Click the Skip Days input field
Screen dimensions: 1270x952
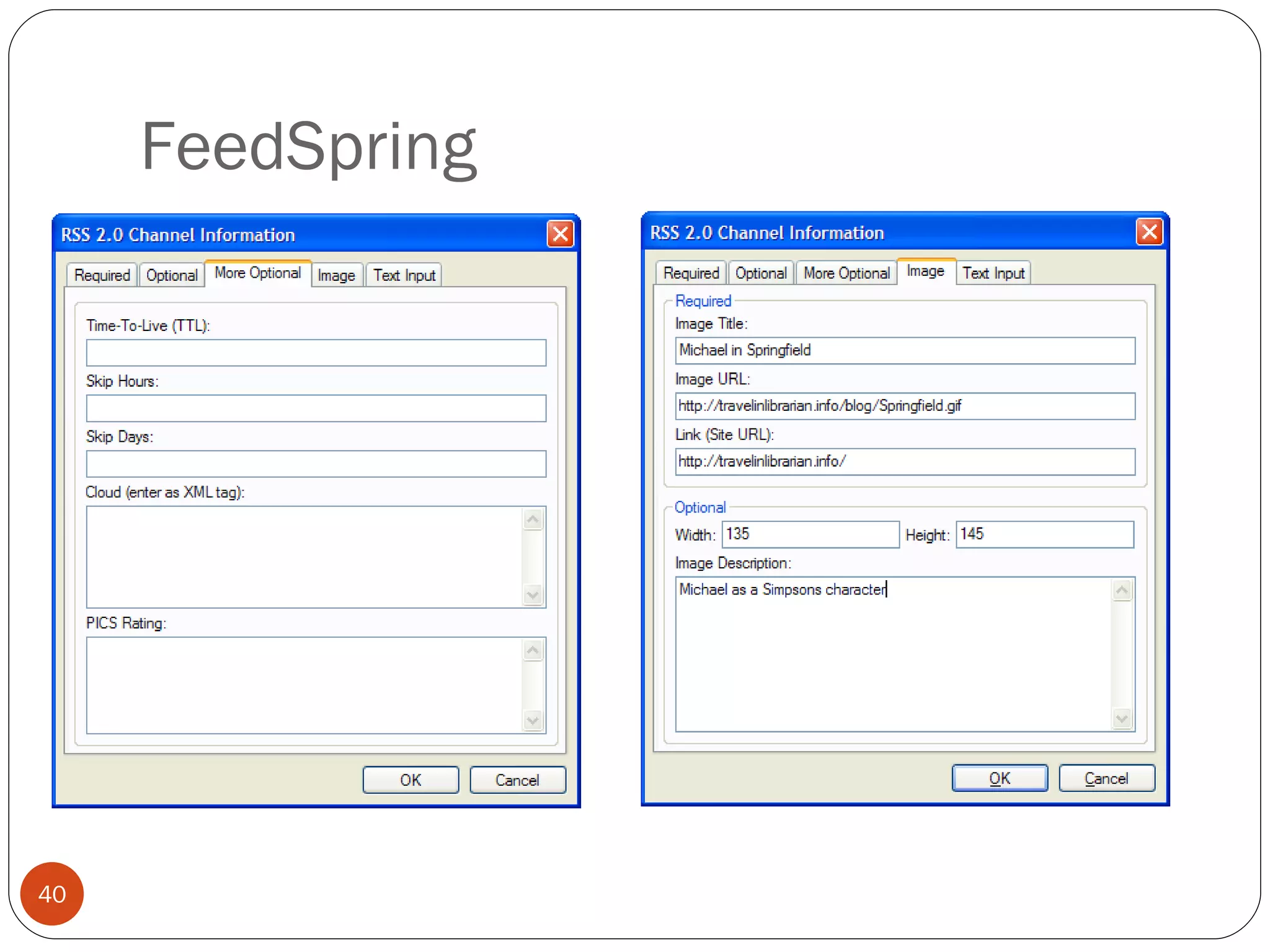[316, 464]
